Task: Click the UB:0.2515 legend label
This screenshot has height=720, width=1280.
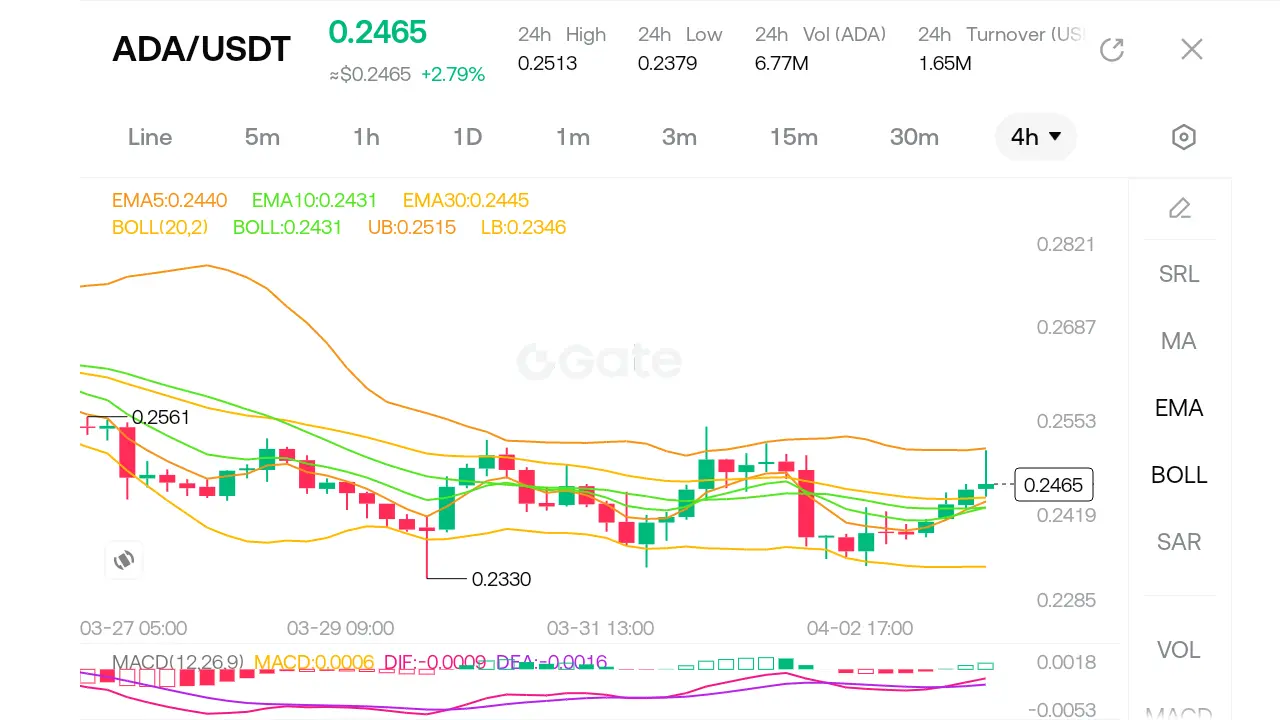Action: (412, 227)
